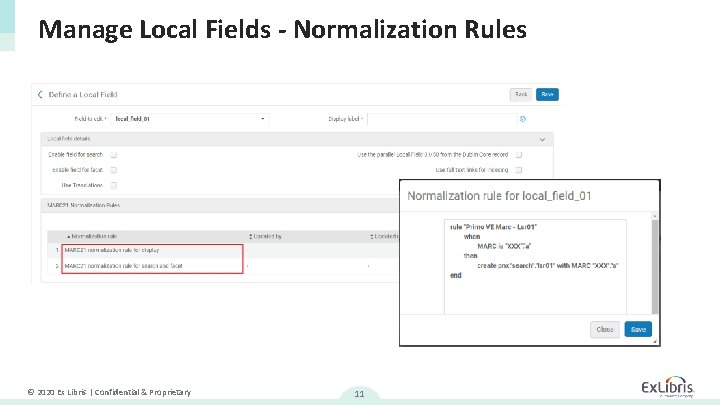This screenshot has width=720, height=405.
Task: Click inside the normalization rule text editor
Action: pos(535,267)
